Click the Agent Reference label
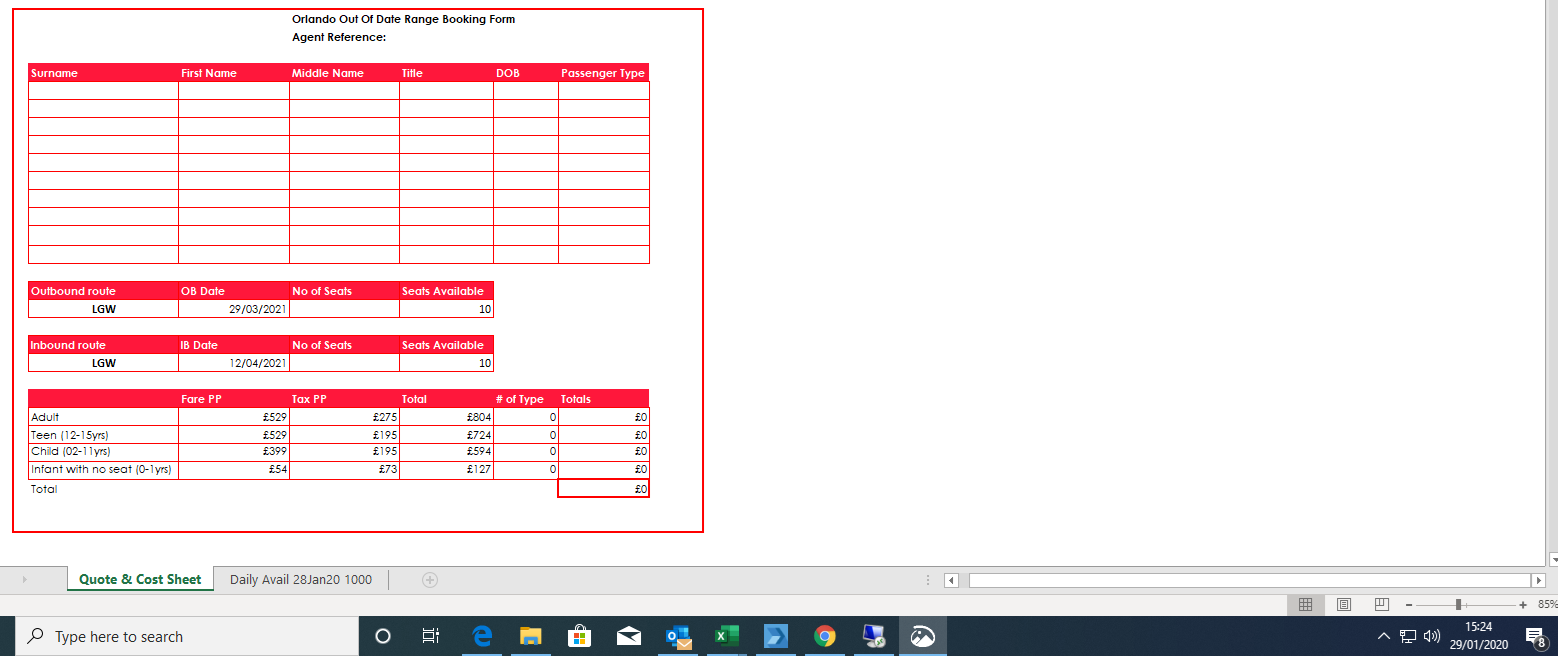The width and height of the screenshot is (1558, 656). (x=339, y=37)
